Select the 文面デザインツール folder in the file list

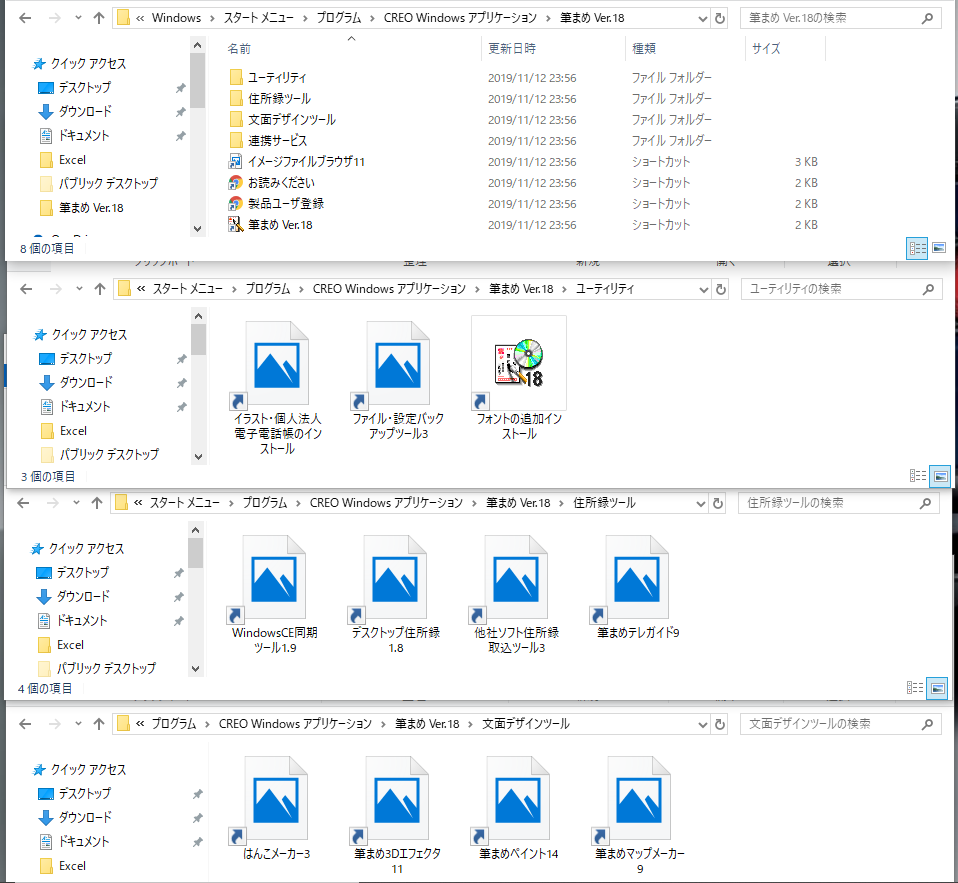291,120
